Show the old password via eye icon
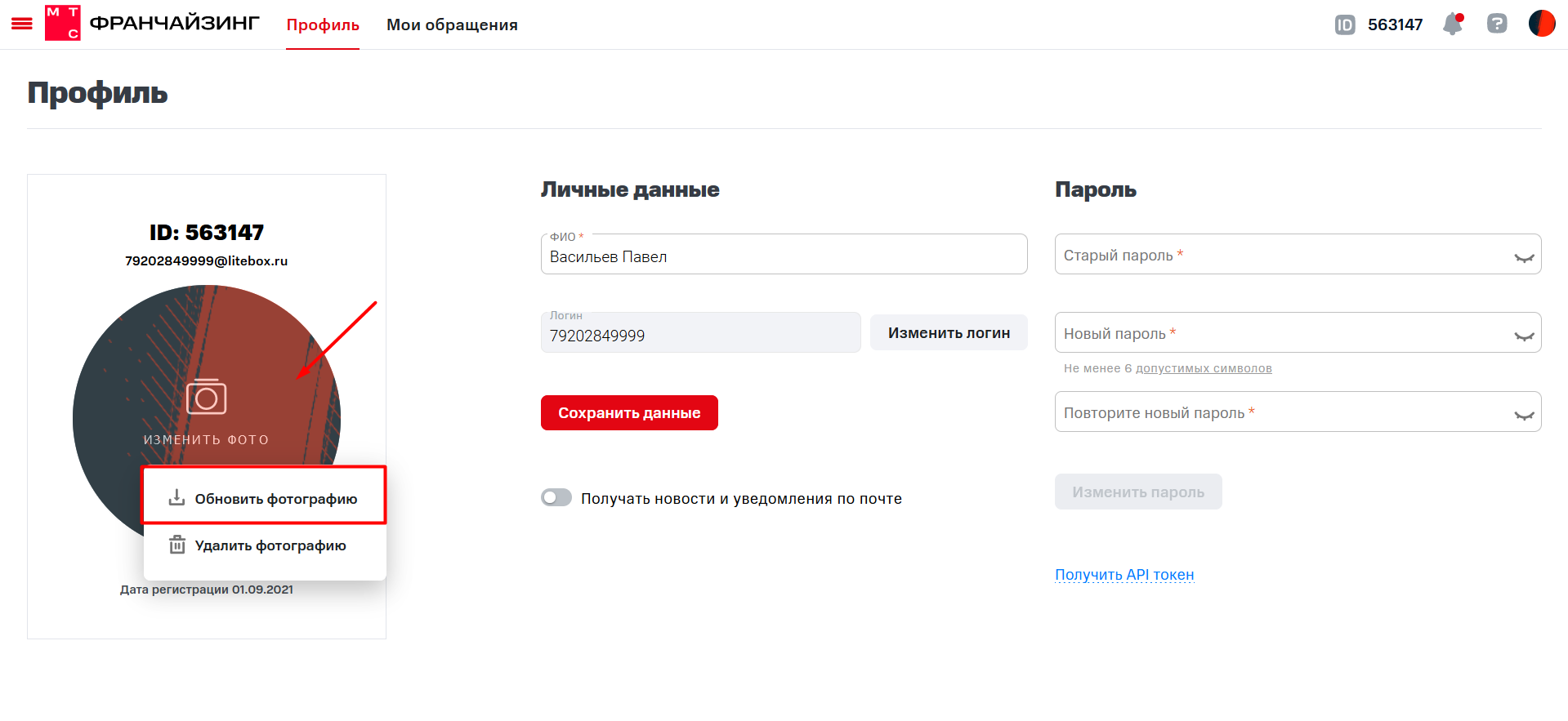 (1524, 257)
